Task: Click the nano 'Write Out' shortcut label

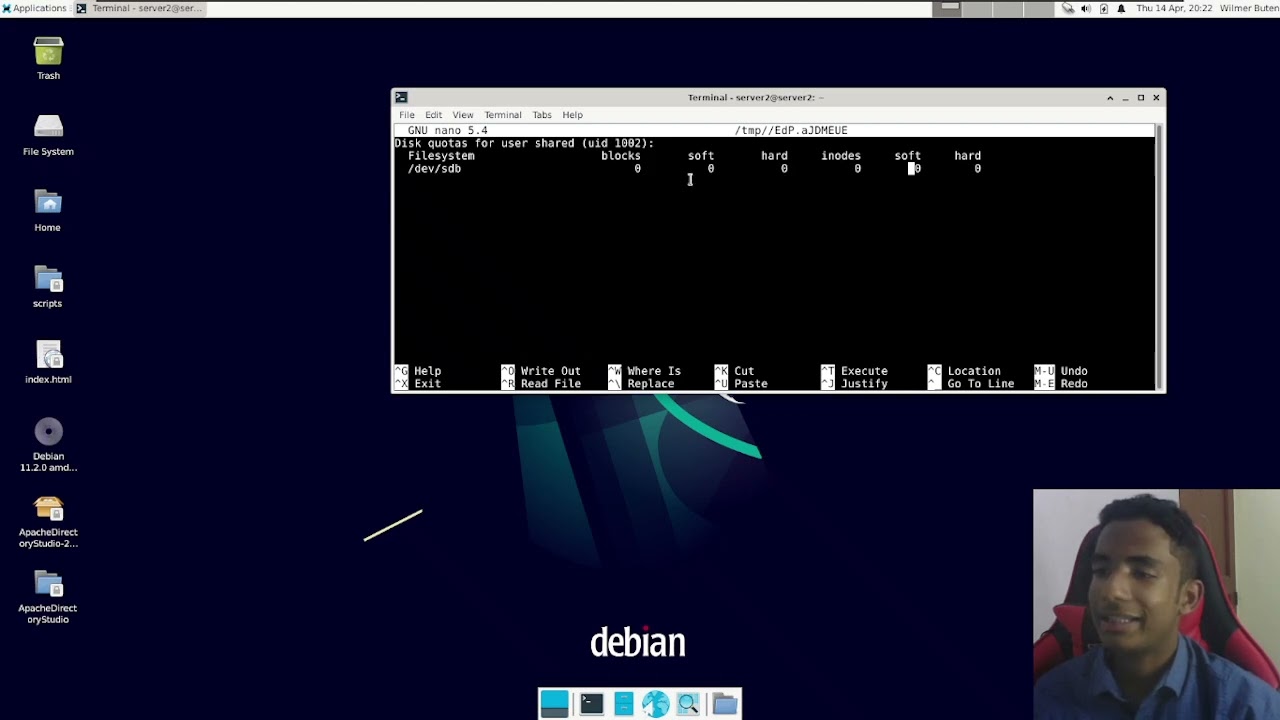Action: pyautogui.click(x=550, y=371)
